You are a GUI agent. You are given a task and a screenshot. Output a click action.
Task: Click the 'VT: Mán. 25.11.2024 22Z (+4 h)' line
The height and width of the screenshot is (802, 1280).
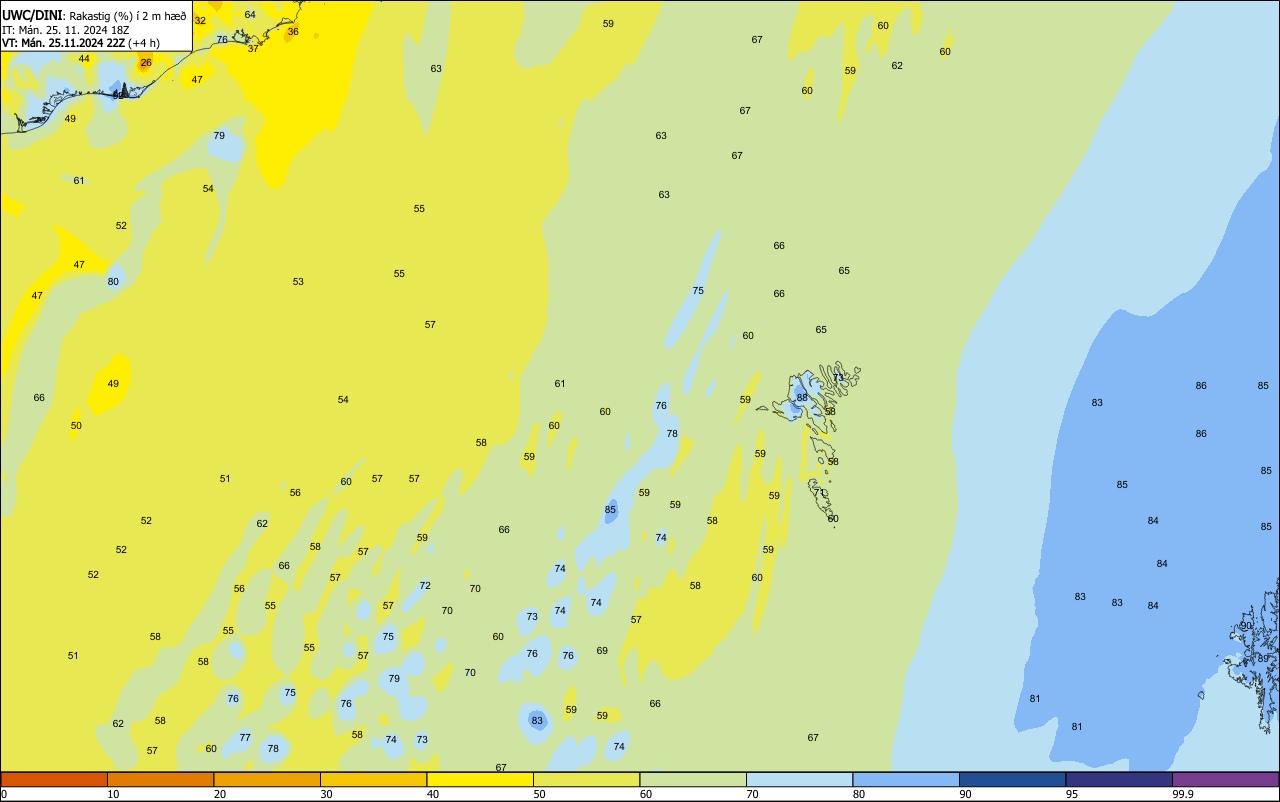point(81,43)
